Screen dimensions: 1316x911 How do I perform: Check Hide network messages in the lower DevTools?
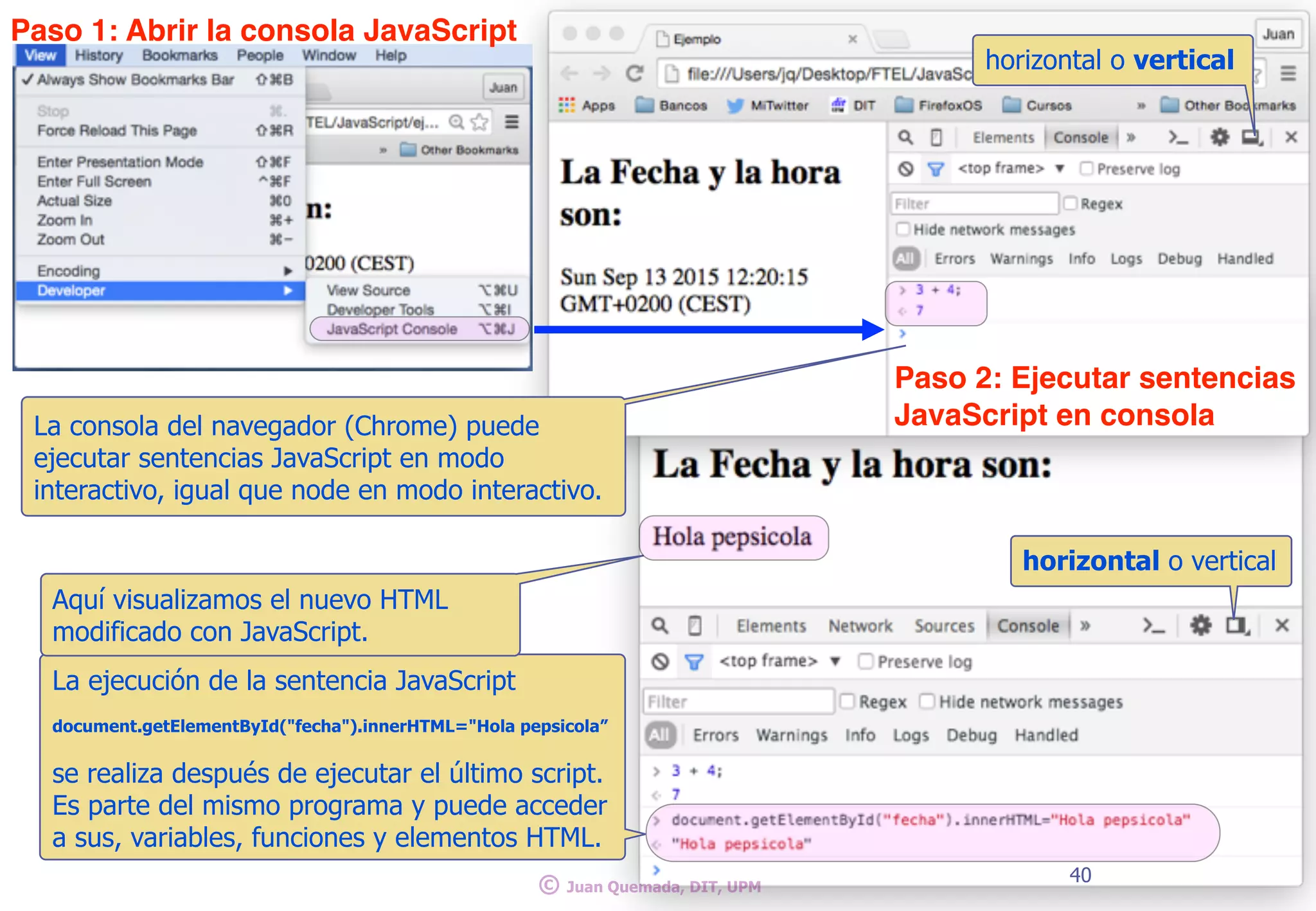coord(927,702)
